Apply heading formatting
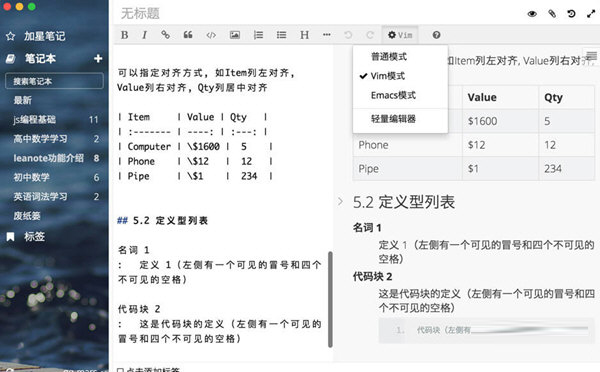The height and width of the screenshot is (372, 600). [304, 35]
